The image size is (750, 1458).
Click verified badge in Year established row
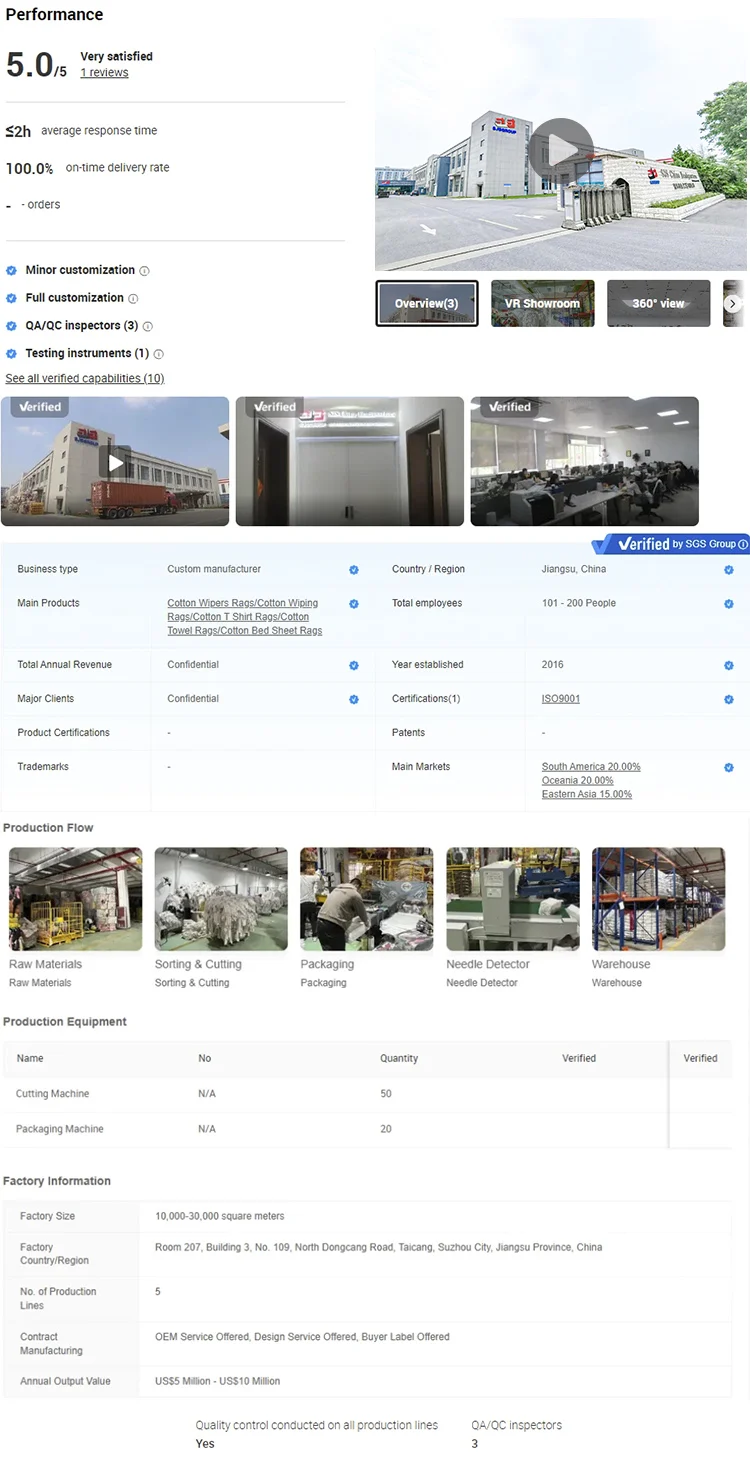pyautogui.click(x=728, y=665)
